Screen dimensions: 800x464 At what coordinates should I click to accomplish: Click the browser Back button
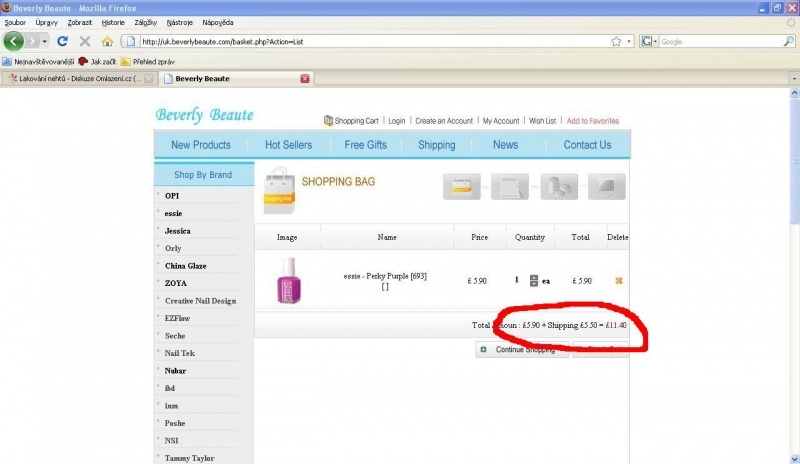[15, 41]
